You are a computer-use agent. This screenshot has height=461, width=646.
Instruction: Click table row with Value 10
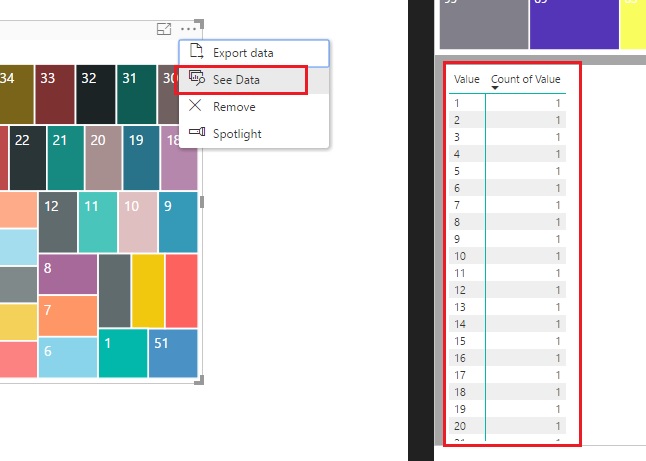pyautogui.click(x=508, y=256)
